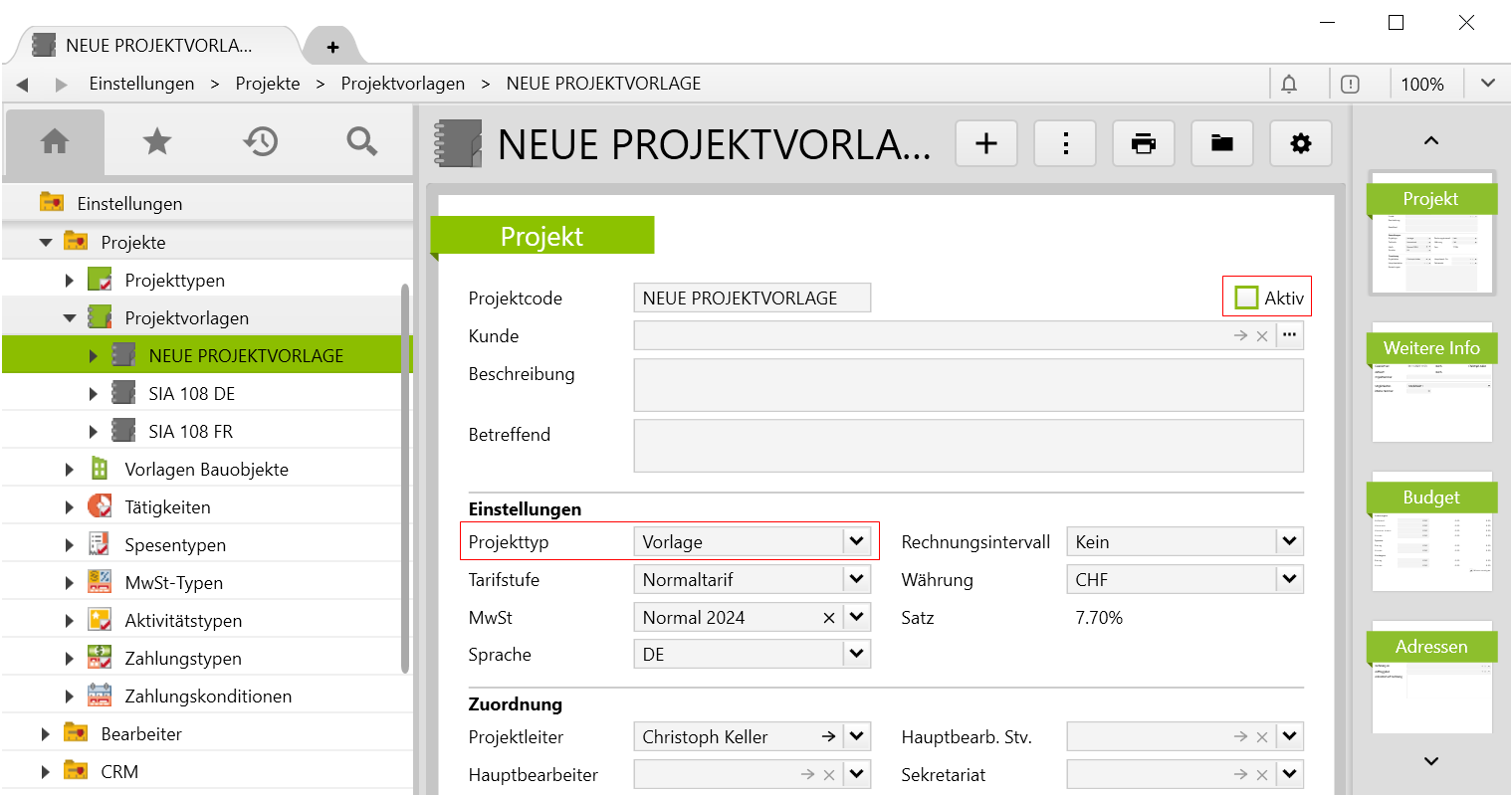The image size is (1512, 797).
Task: Click the search magnifier icon
Action: [x=361, y=142]
